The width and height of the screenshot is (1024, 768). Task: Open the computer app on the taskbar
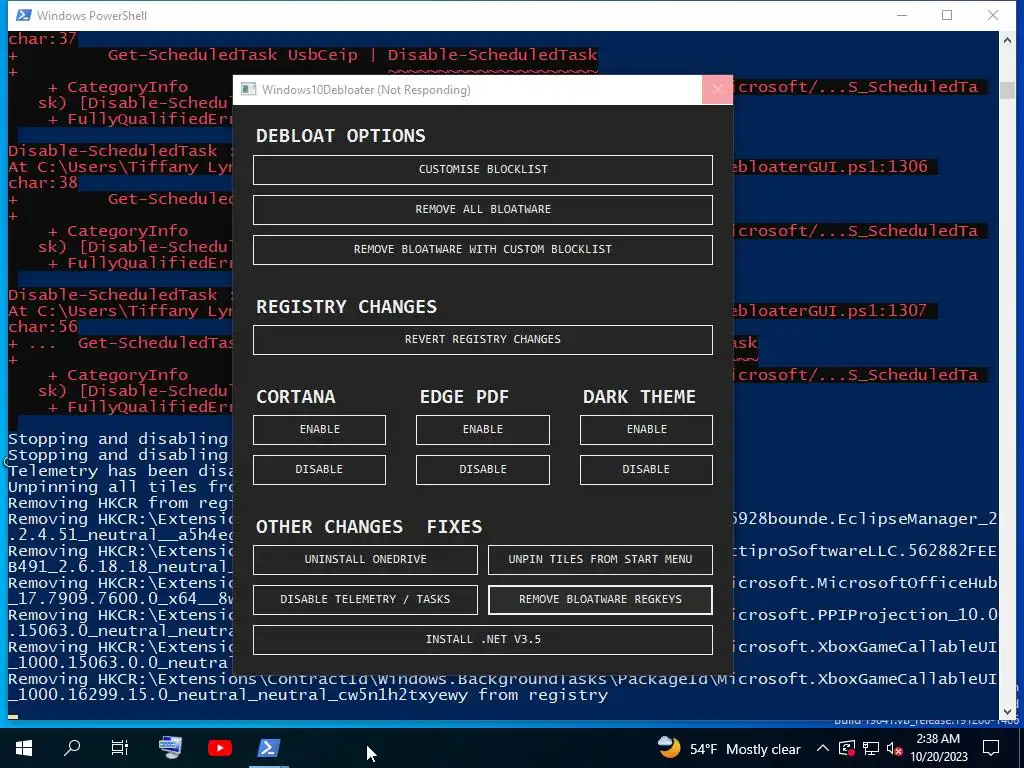(x=170, y=748)
